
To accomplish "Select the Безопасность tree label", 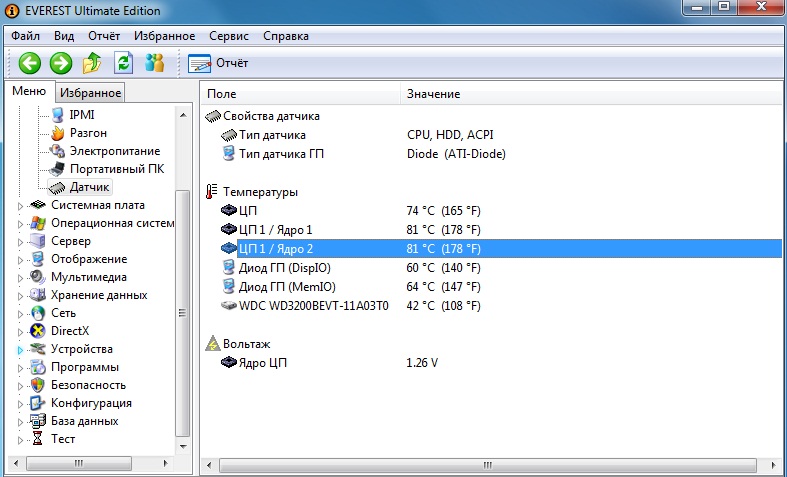I will (88, 385).
